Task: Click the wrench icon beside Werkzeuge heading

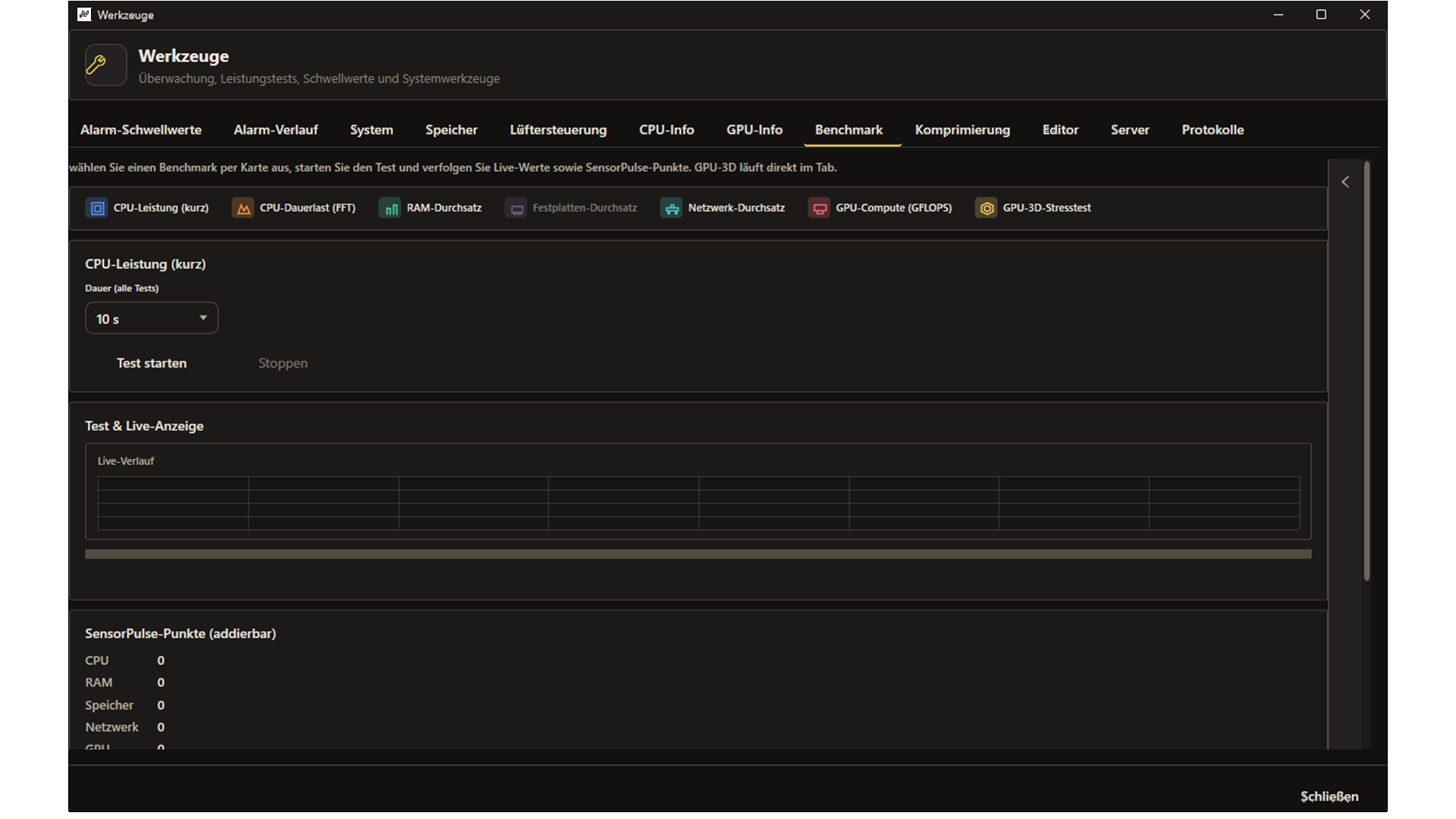Action: coord(105,64)
